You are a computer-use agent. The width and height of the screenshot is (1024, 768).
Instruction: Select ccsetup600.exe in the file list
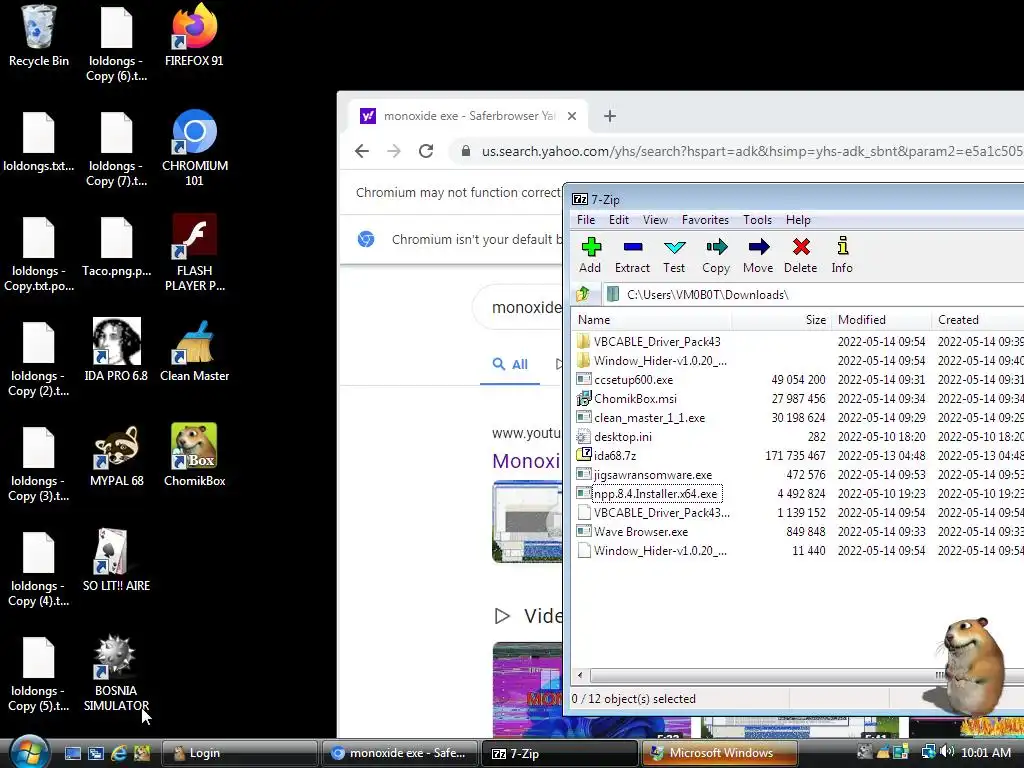tap(799, 379)
